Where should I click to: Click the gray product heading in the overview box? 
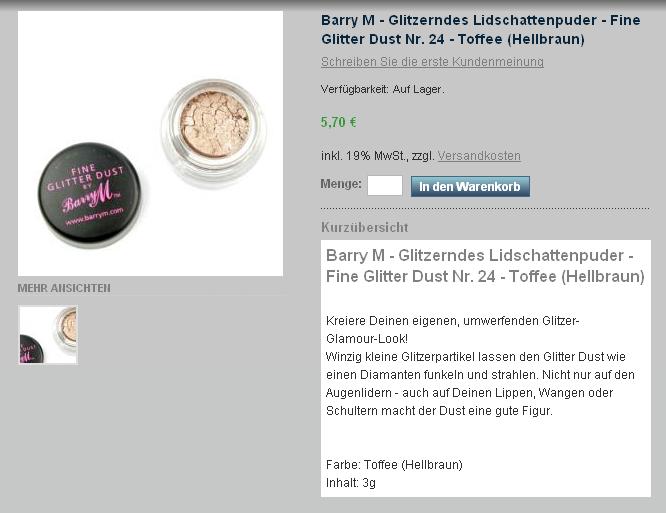[x=485, y=266]
